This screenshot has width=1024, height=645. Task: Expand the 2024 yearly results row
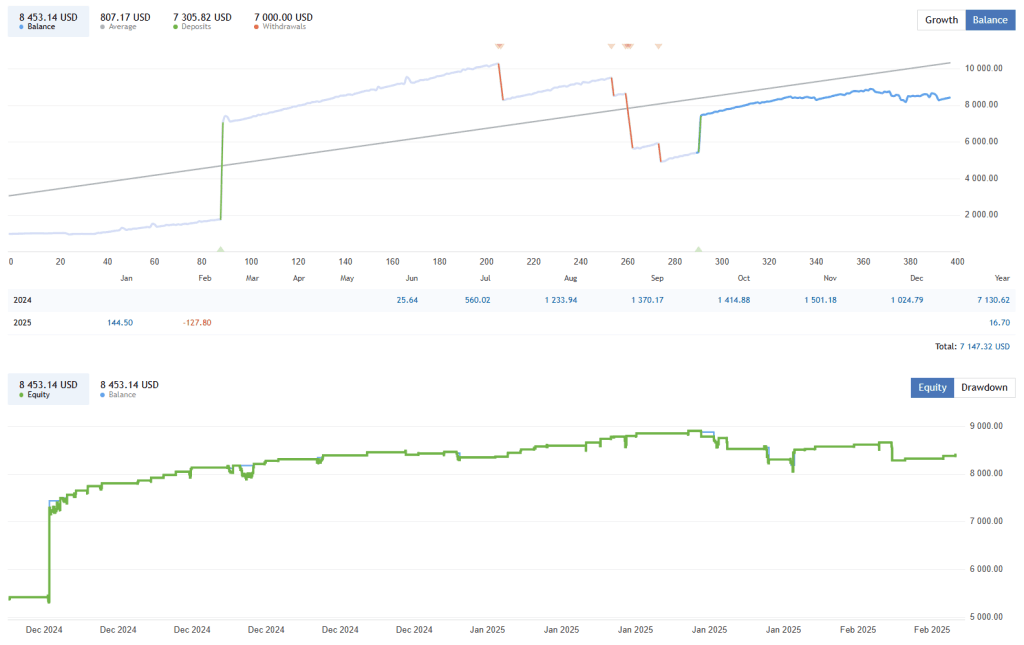tap(21, 299)
